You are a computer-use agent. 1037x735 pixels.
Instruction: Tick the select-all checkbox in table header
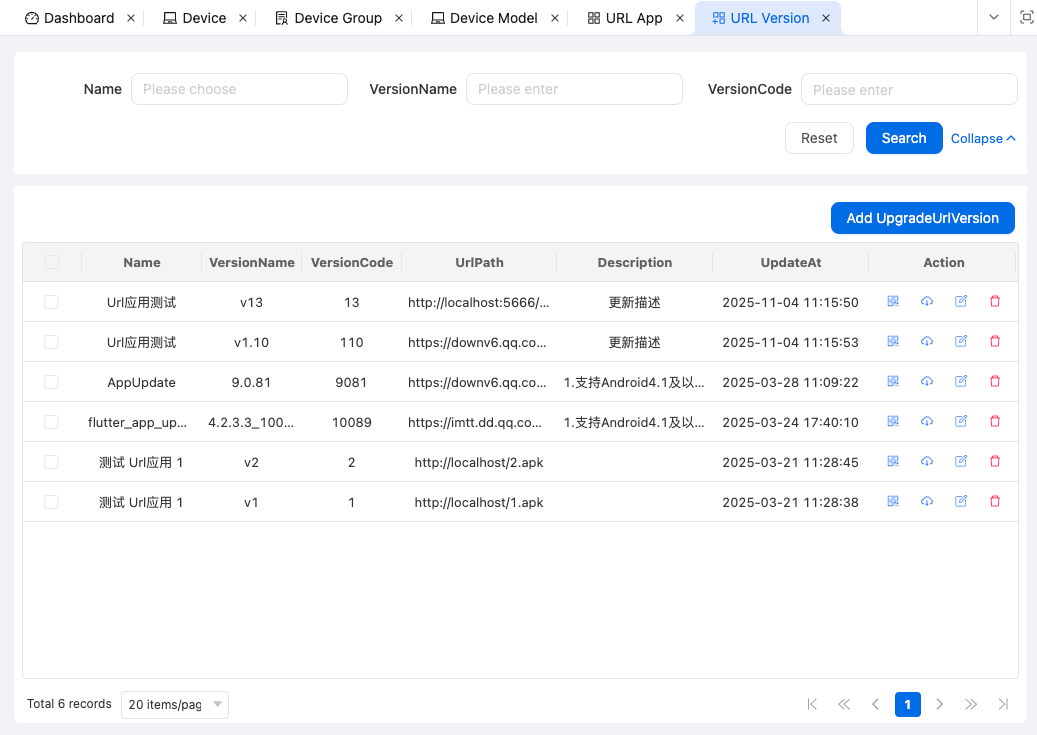click(x=52, y=262)
